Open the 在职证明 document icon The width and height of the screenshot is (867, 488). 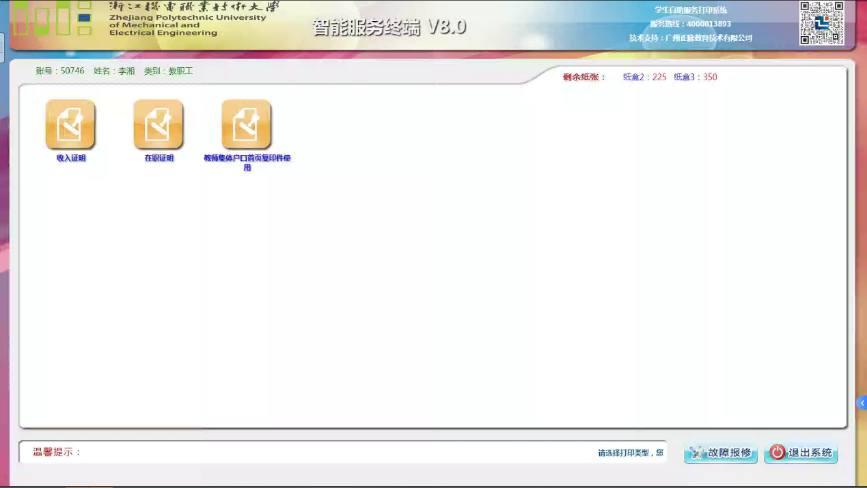click(158, 124)
